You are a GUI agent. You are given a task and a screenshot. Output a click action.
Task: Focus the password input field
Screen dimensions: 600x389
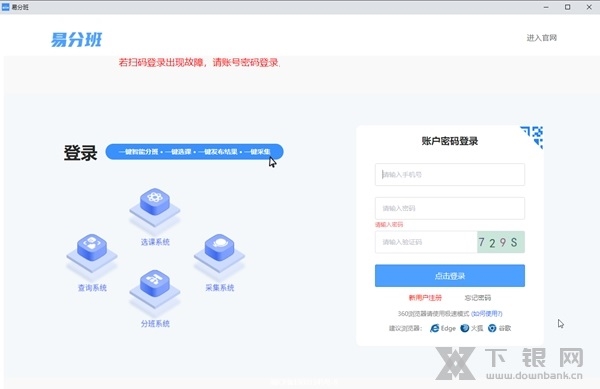(450, 208)
